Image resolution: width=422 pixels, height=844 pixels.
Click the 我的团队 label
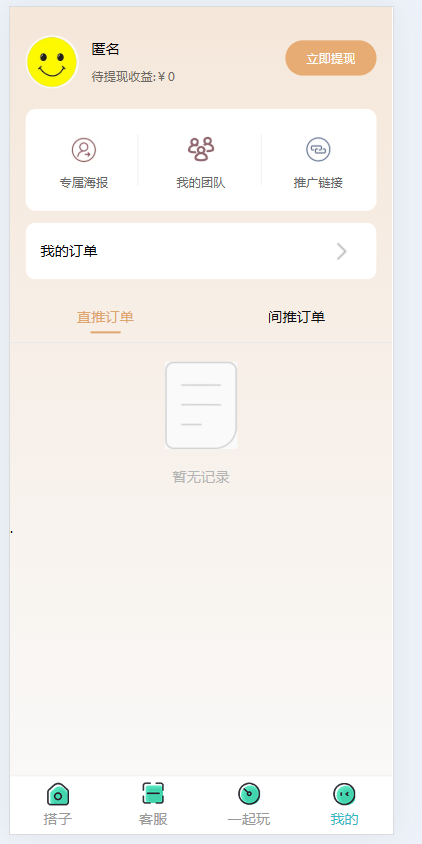(x=201, y=183)
